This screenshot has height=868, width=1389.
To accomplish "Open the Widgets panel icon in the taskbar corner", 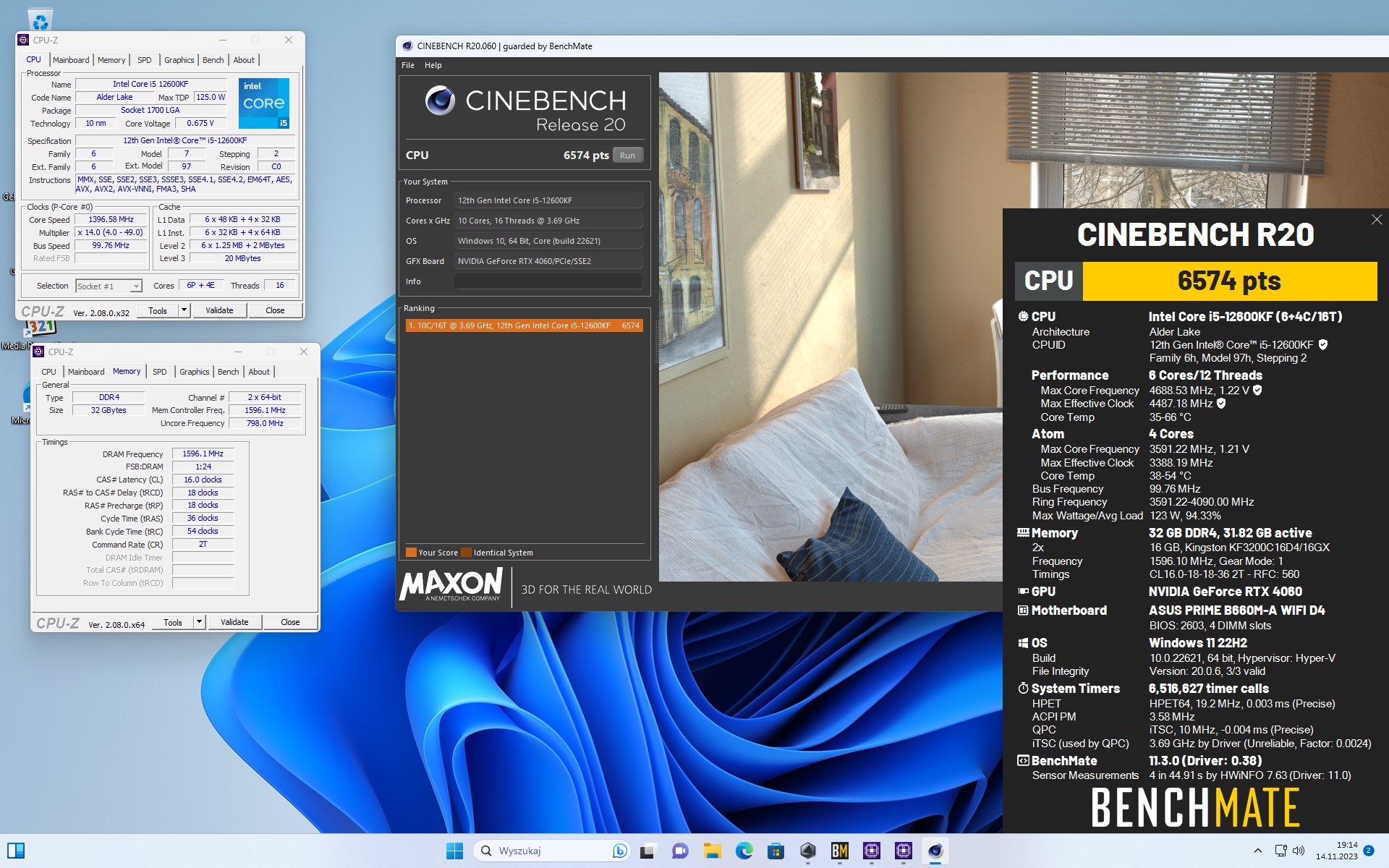I will point(16,851).
